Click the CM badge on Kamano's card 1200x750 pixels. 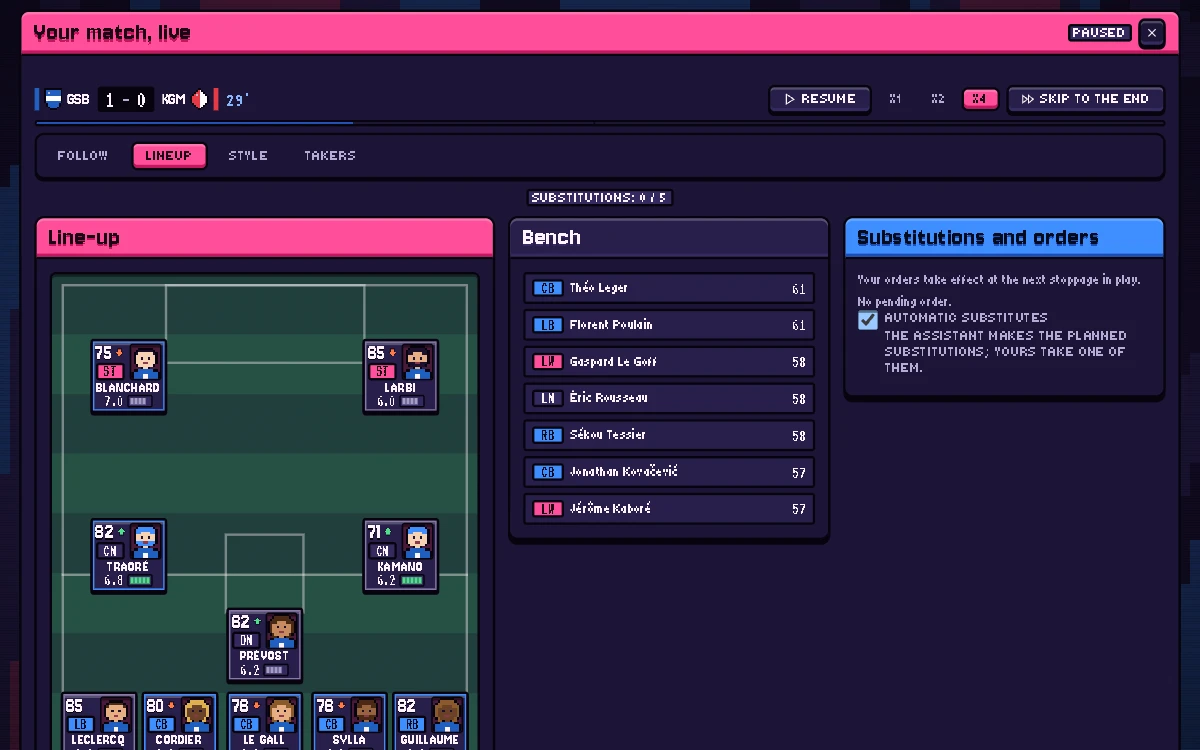(x=381, y=550)
